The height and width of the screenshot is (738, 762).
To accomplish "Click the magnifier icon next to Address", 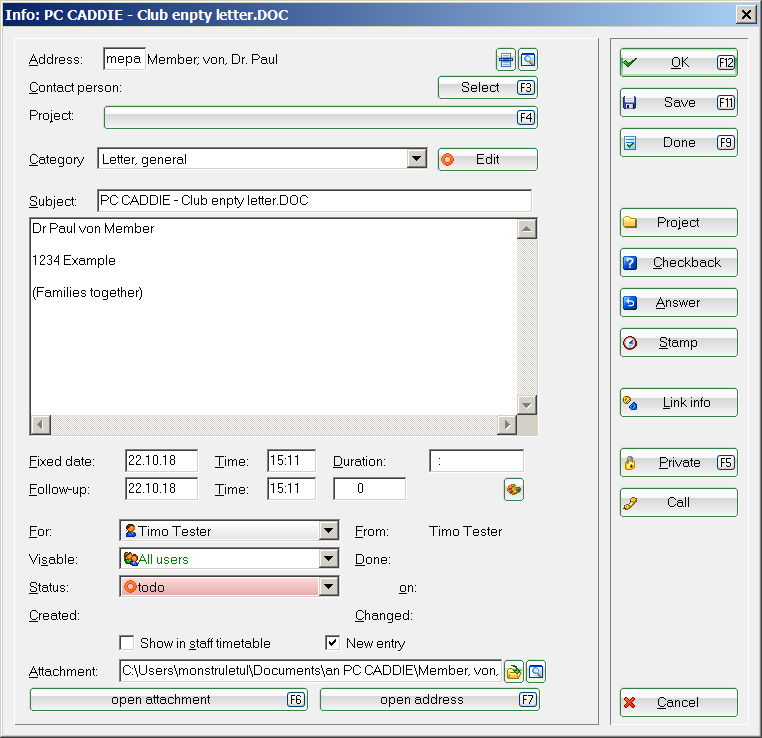I will pos(528,60).
